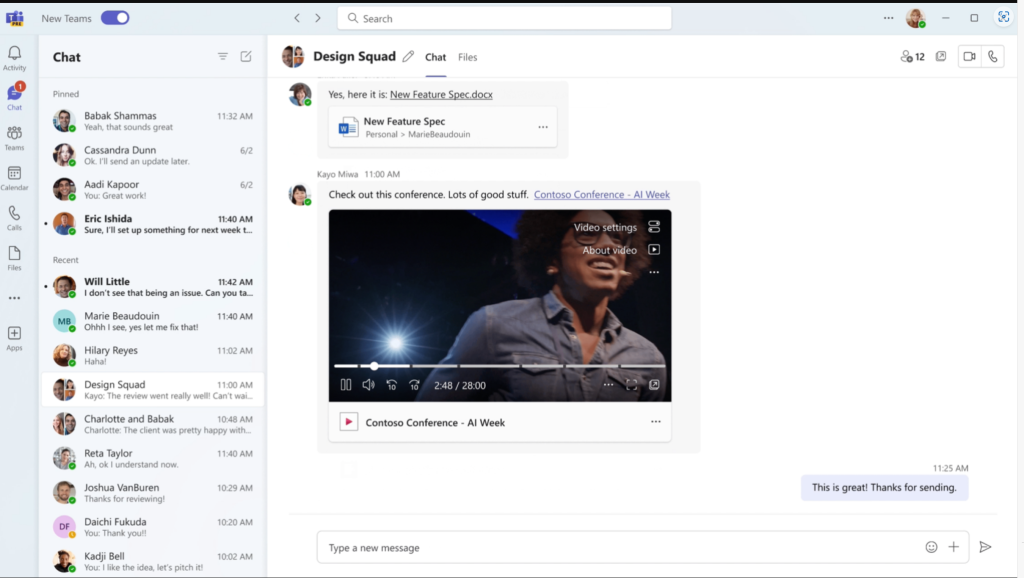Open chat with Aadi Kapoor
1024x578 pixels.
pos(153,190)
